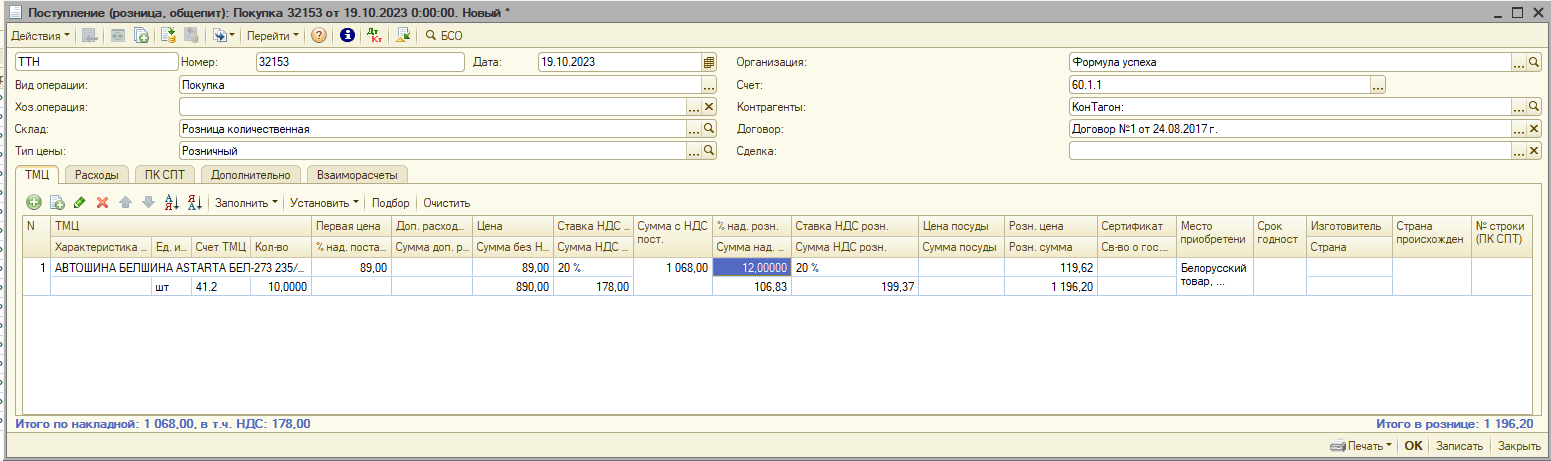
Task: Expand the Установить dropdown
Action: pyautogui.click(x=324, y=203)
